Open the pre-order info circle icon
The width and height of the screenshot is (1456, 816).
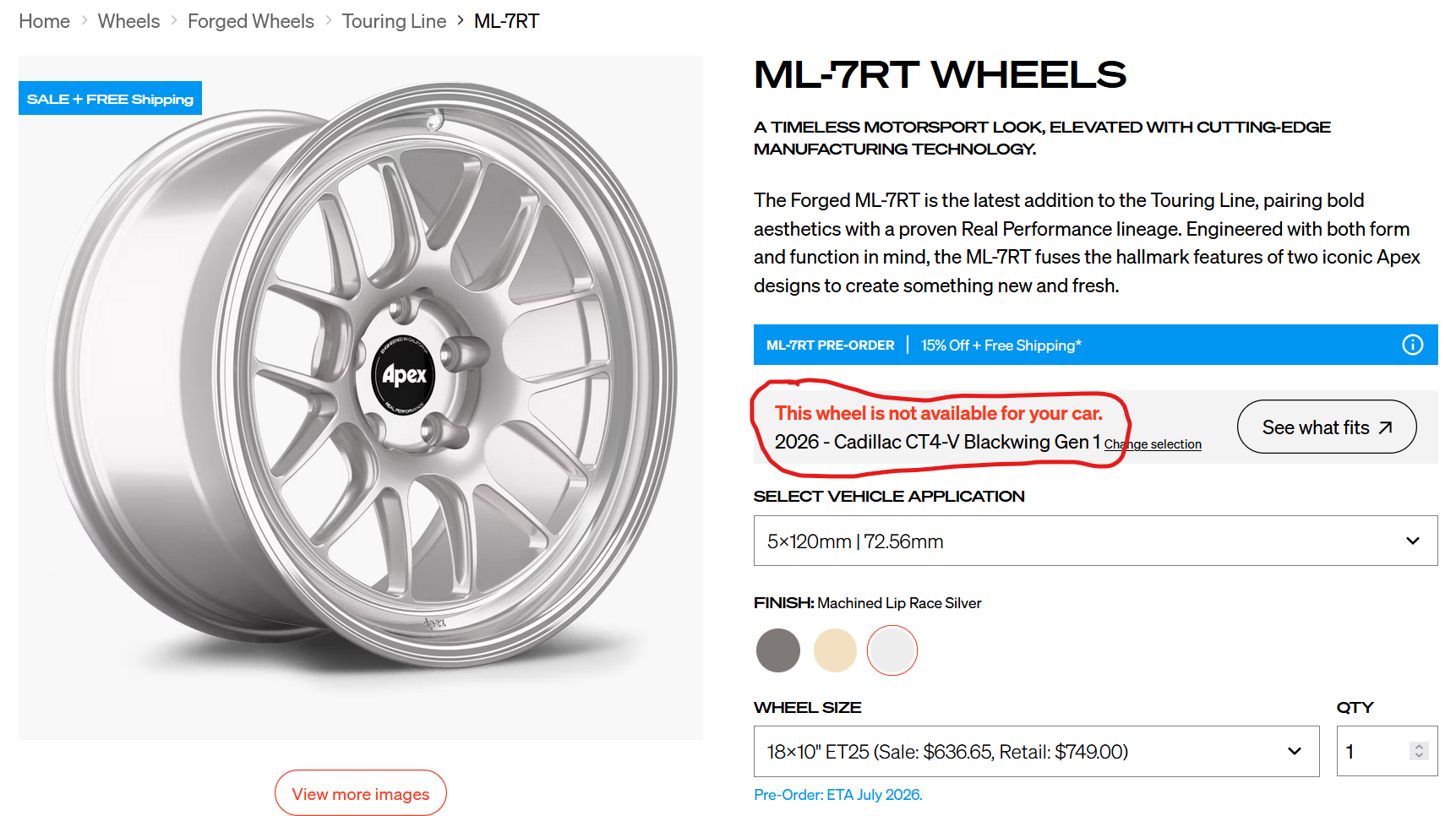coord(1412,345)
